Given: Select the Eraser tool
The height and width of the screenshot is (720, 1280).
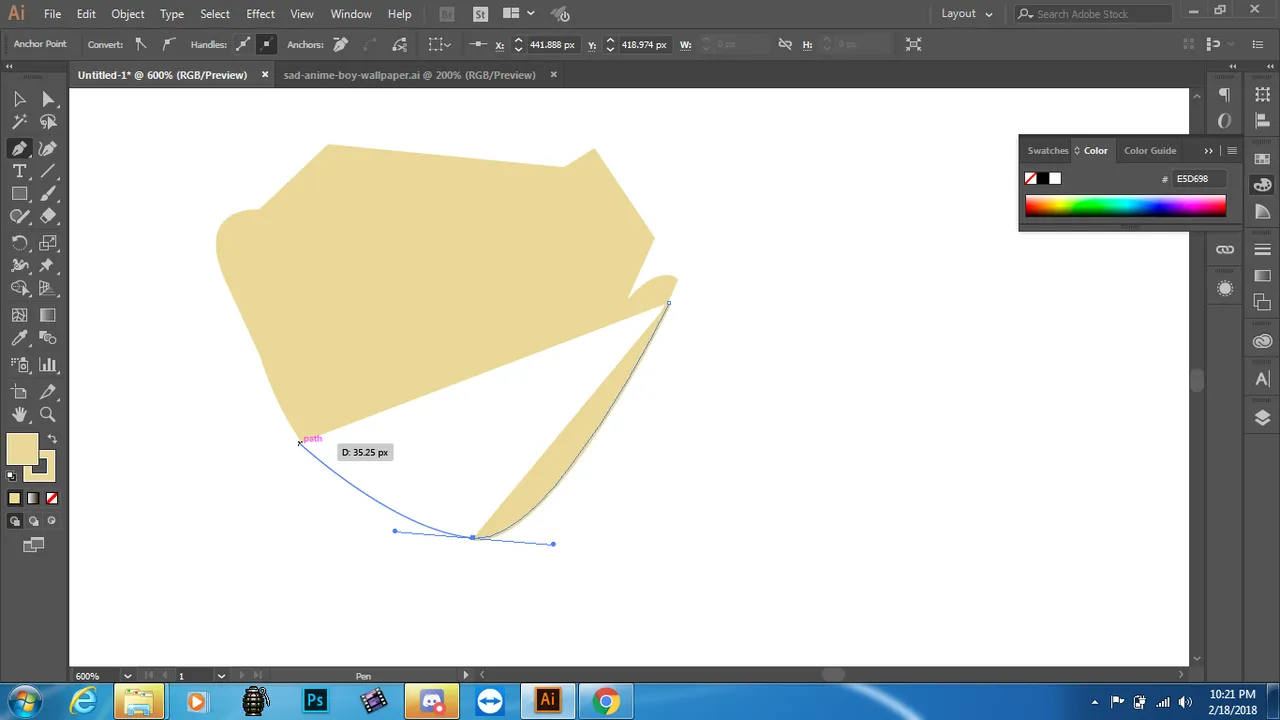Looking at the screenshot, I should [47, 216].
